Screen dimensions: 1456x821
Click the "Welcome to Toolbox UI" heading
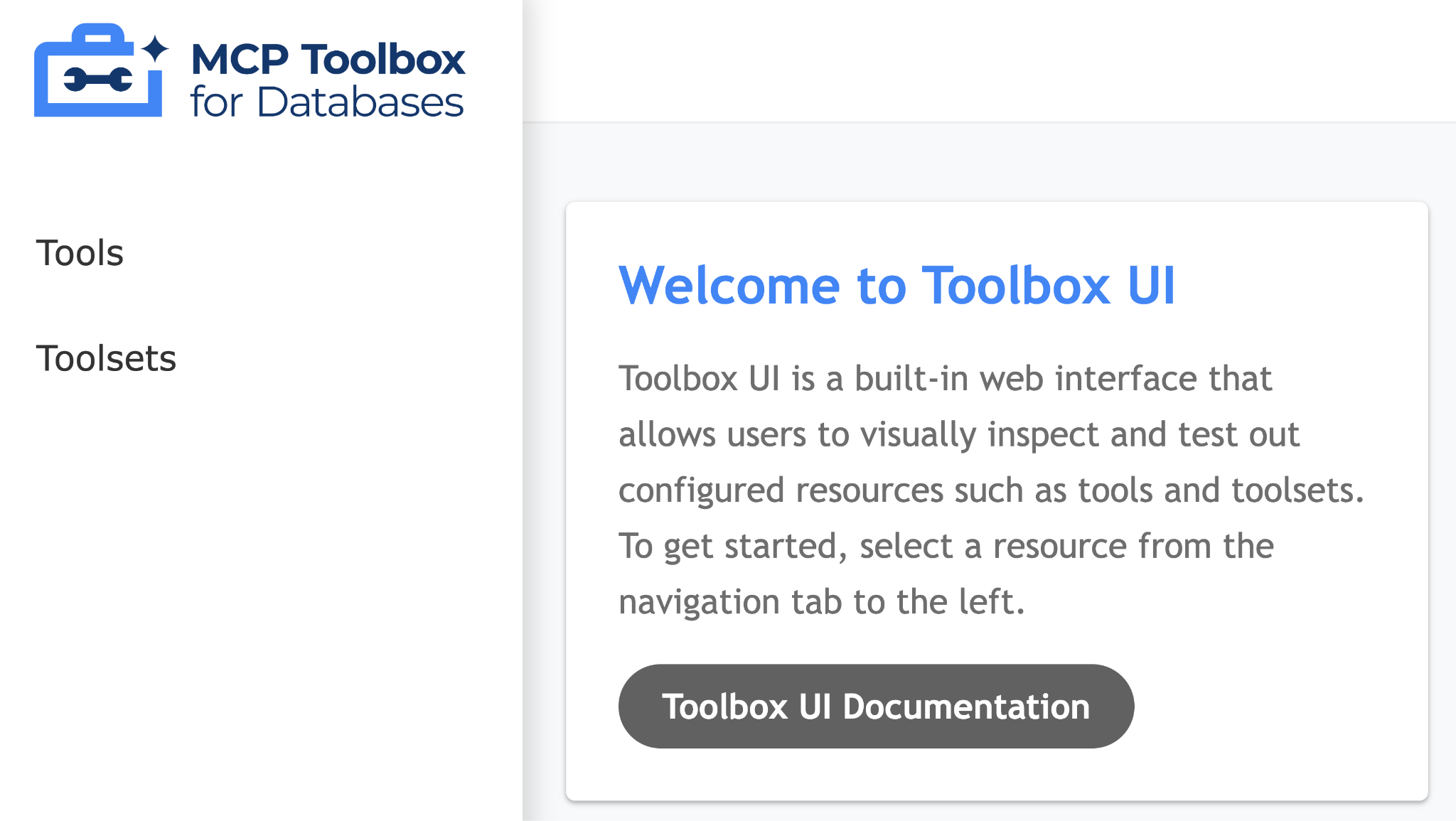[896, 286]
